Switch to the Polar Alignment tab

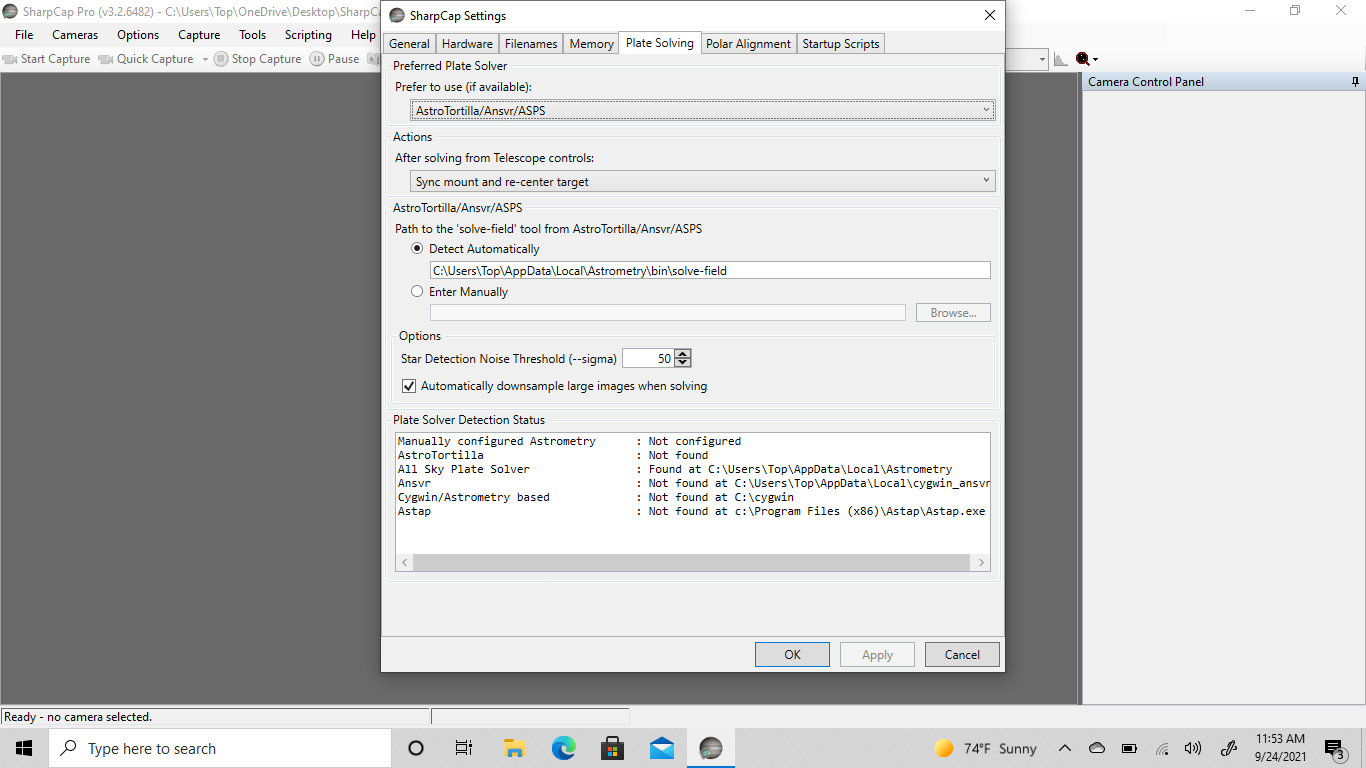749,44
